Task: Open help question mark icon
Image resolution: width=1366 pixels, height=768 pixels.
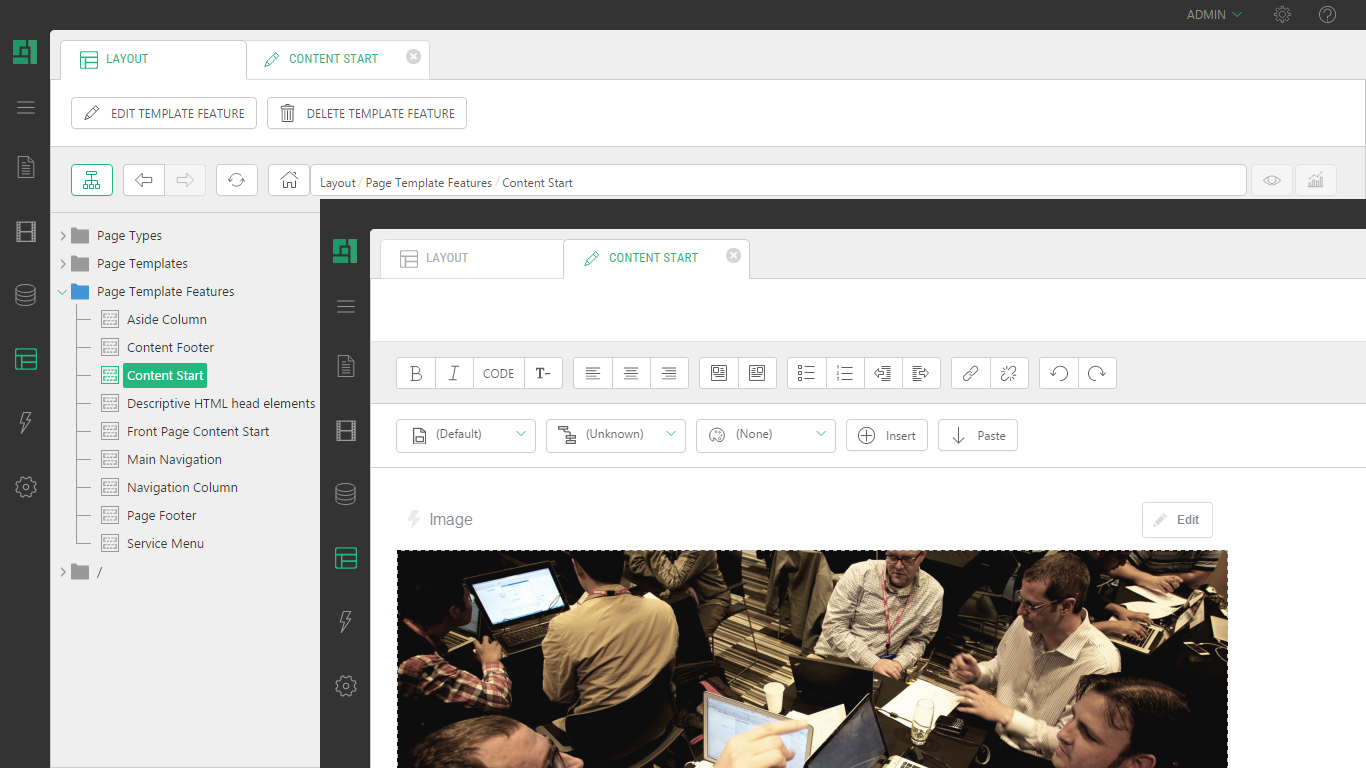Action: [1327, 15]
